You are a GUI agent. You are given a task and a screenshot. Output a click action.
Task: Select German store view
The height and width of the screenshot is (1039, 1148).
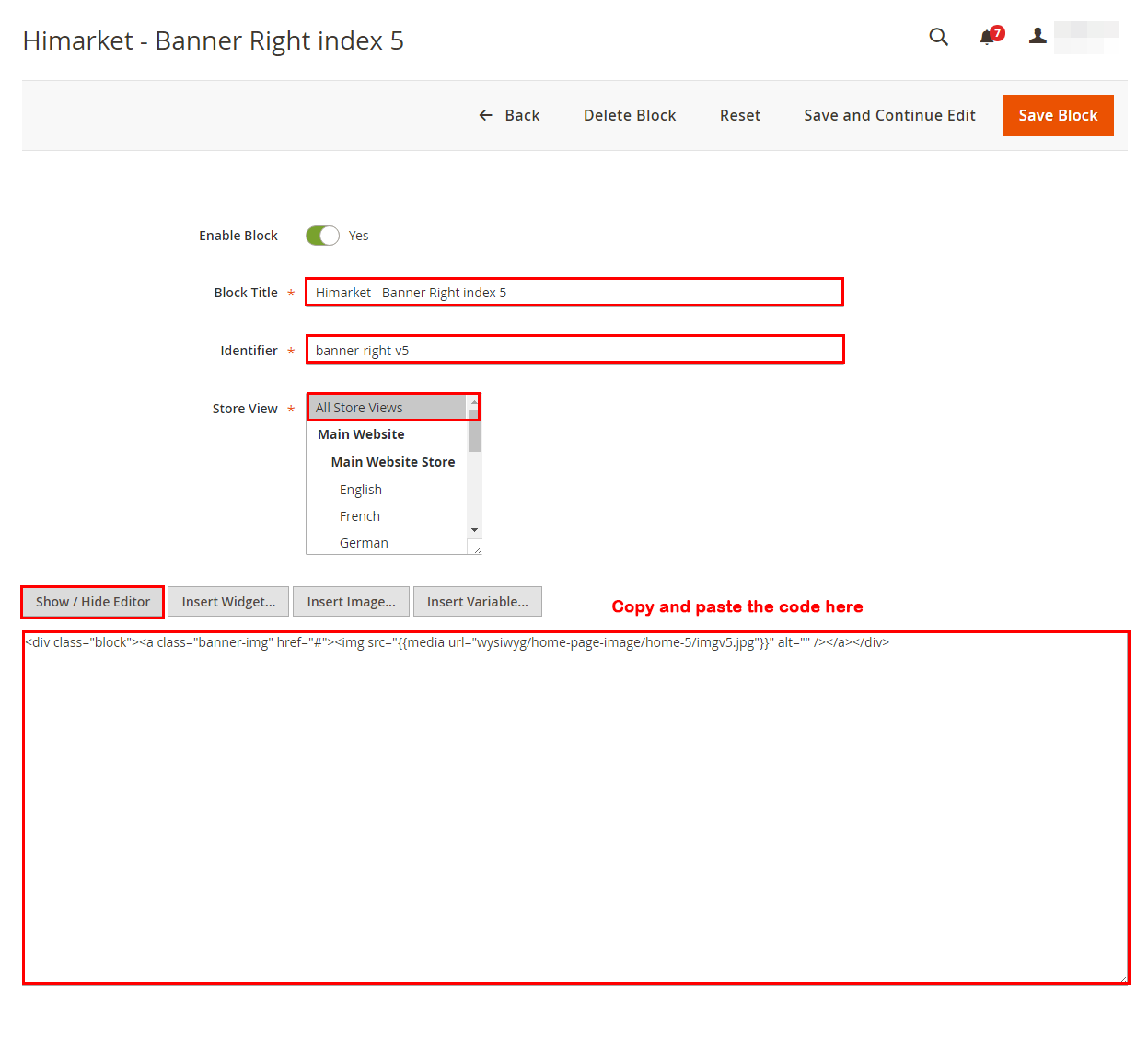pos(364,543)
